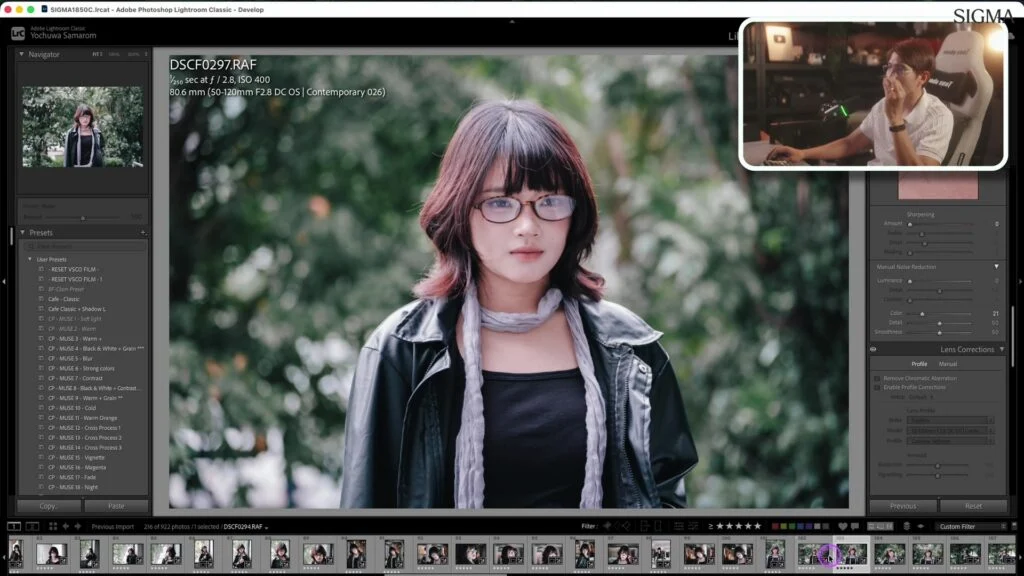The image size is (1024, 576).
Task: Open lens Profile dropdown
Action: (950, 441)
